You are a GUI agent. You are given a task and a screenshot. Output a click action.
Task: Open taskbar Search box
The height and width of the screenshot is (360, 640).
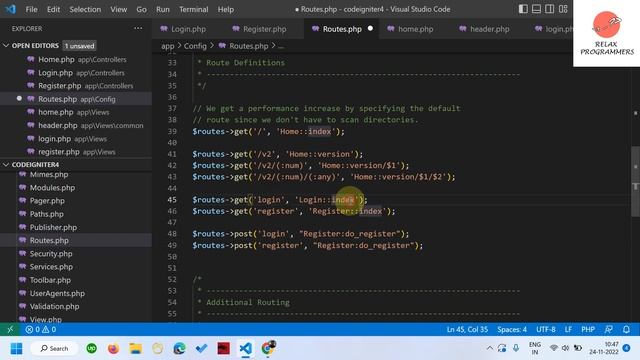[54, 349]
